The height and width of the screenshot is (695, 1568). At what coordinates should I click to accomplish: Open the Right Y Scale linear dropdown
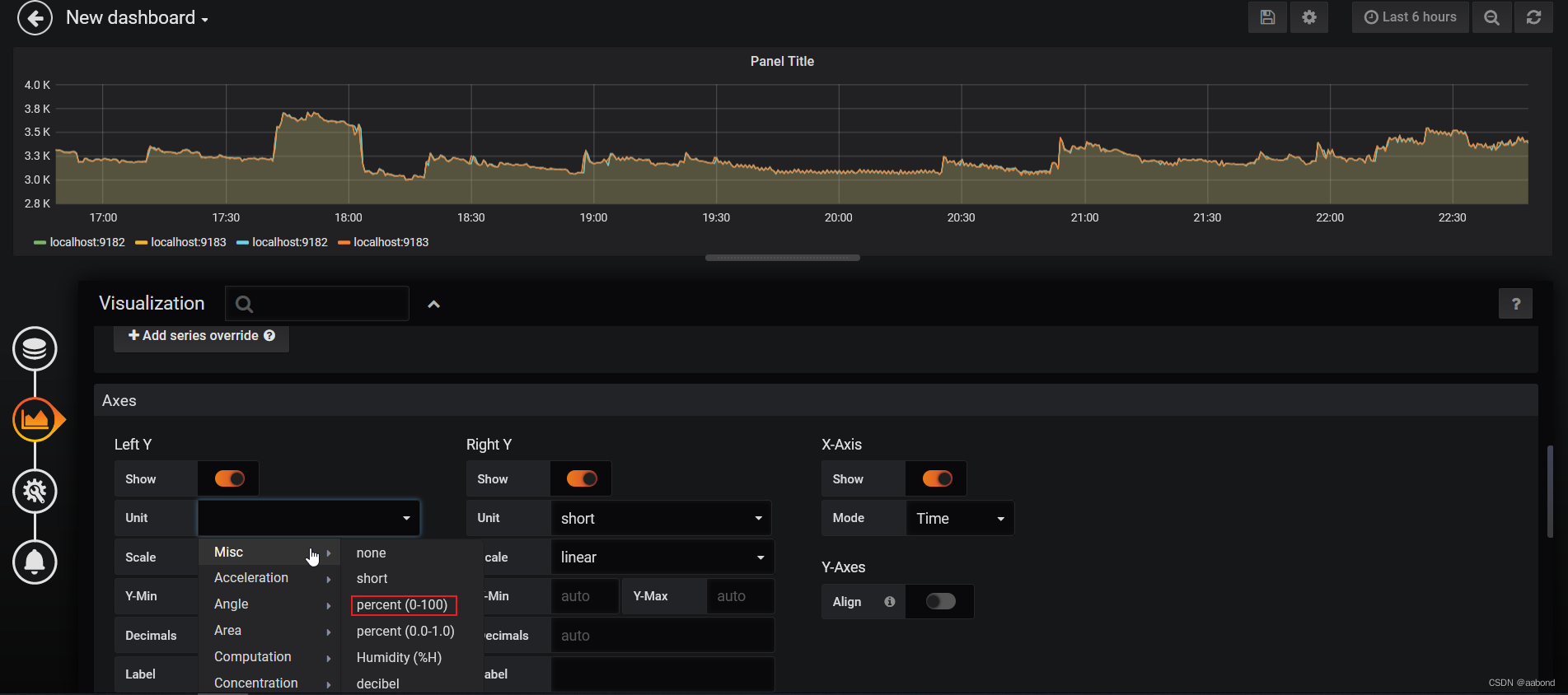(x=662, y=557)
